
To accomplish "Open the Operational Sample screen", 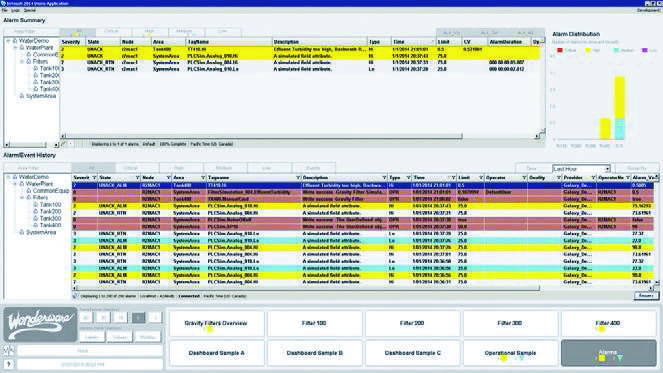I will coord(510,353).
